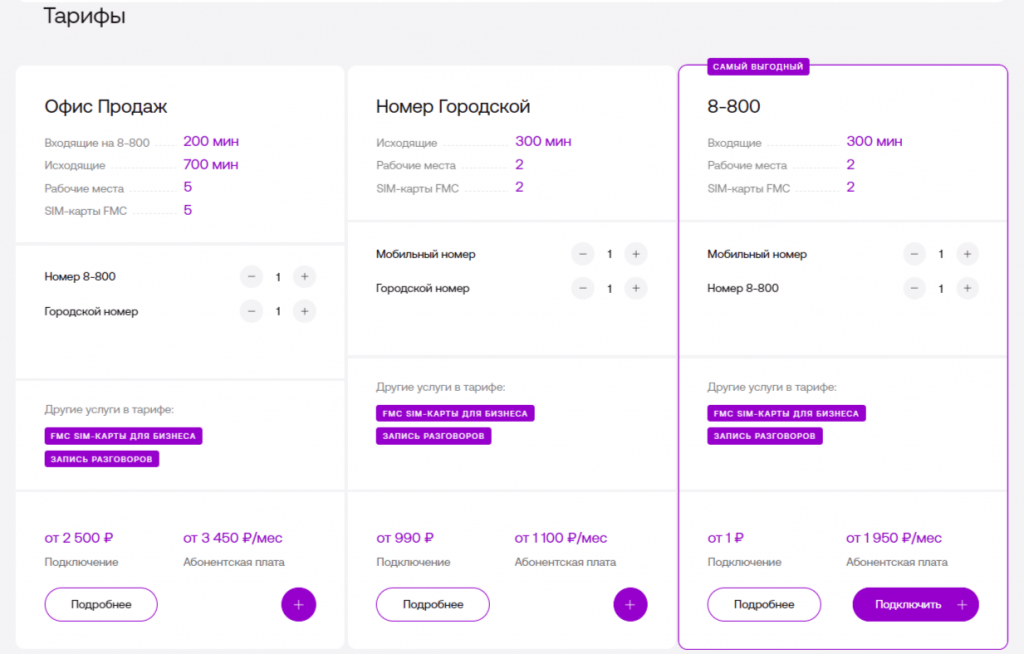Decrease Мобильный номер in 8-800 tariff
1024x654 pixels.
tap(914, 254)
